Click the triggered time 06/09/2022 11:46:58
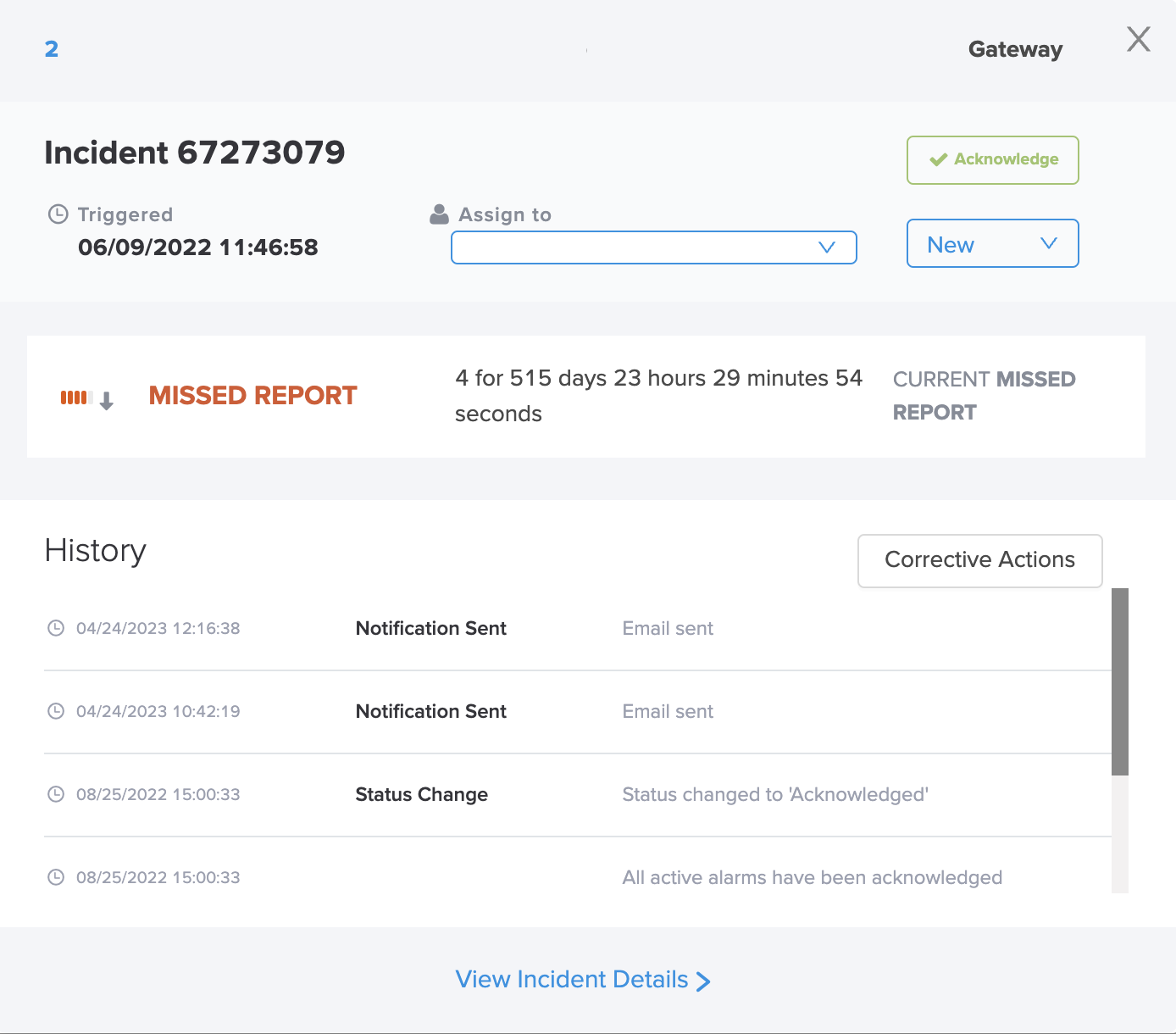 pos(198,247)
